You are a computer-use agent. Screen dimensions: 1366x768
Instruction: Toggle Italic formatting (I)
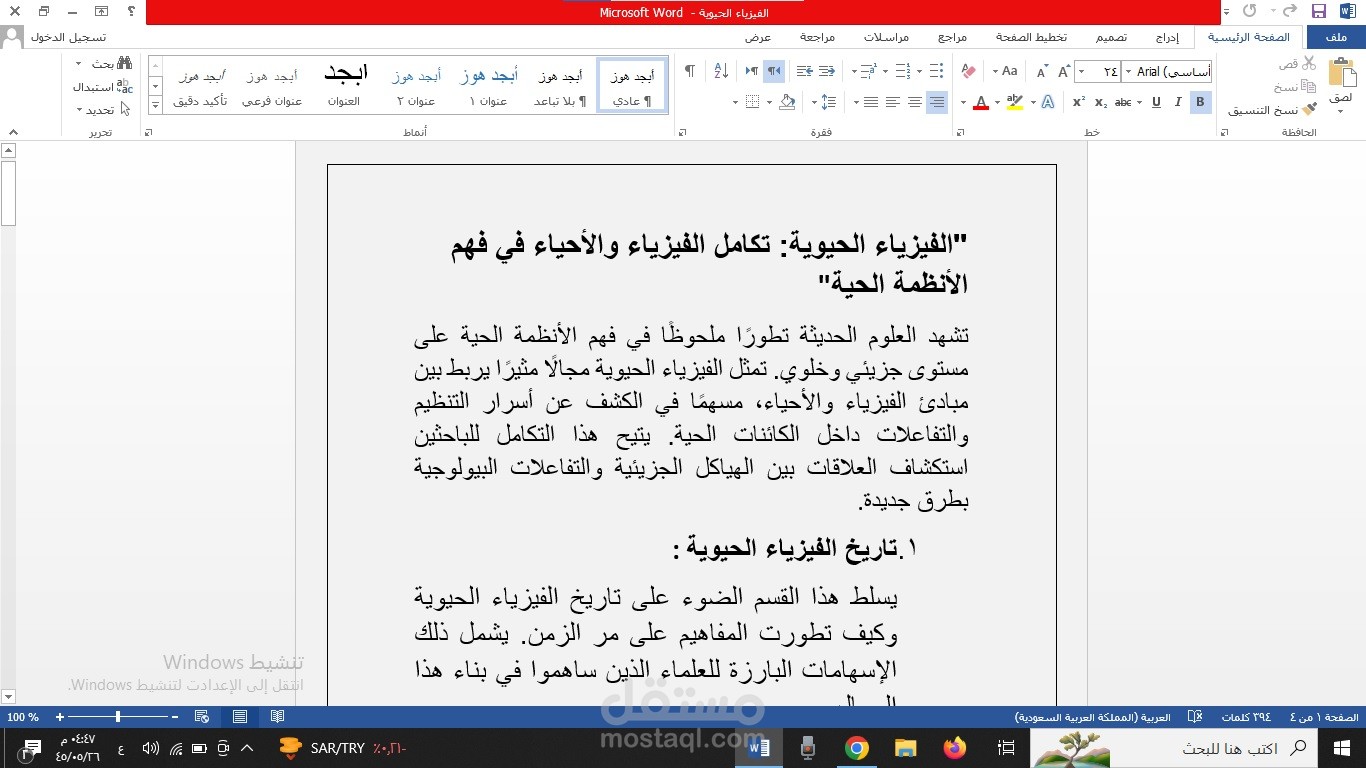[1178, 102]
